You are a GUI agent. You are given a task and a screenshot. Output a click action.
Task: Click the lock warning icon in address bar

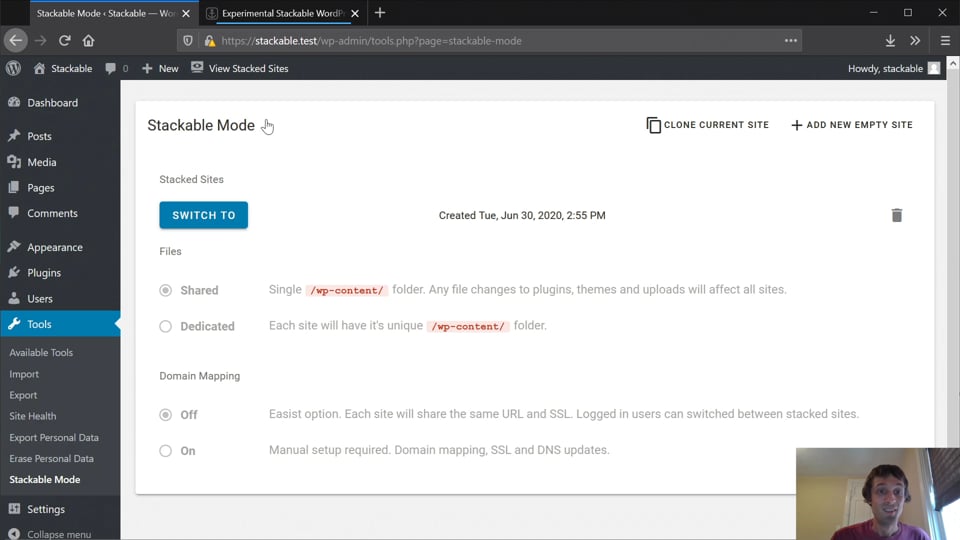210,40
